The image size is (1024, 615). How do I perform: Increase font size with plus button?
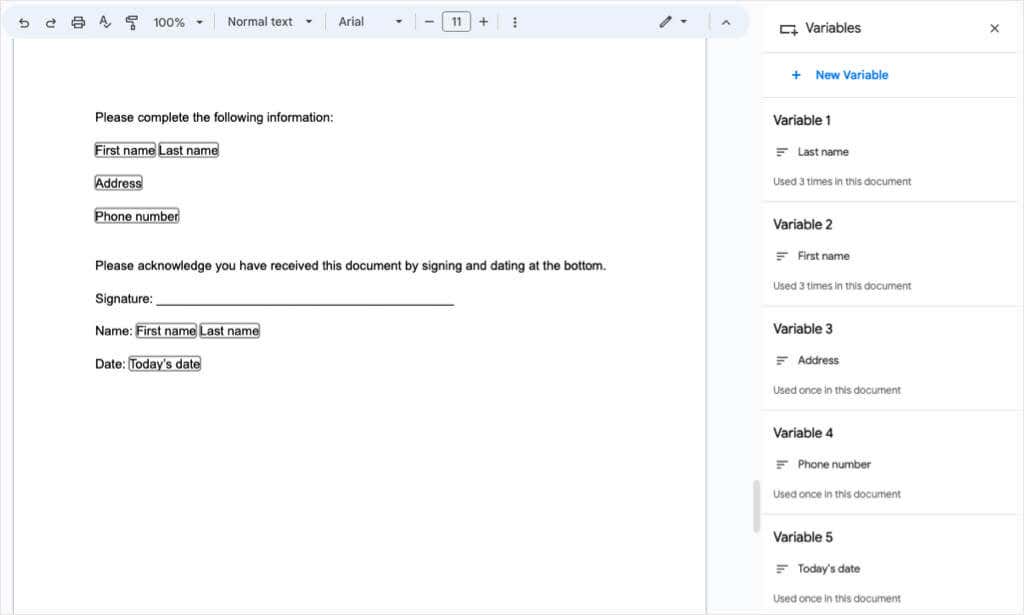483,22
